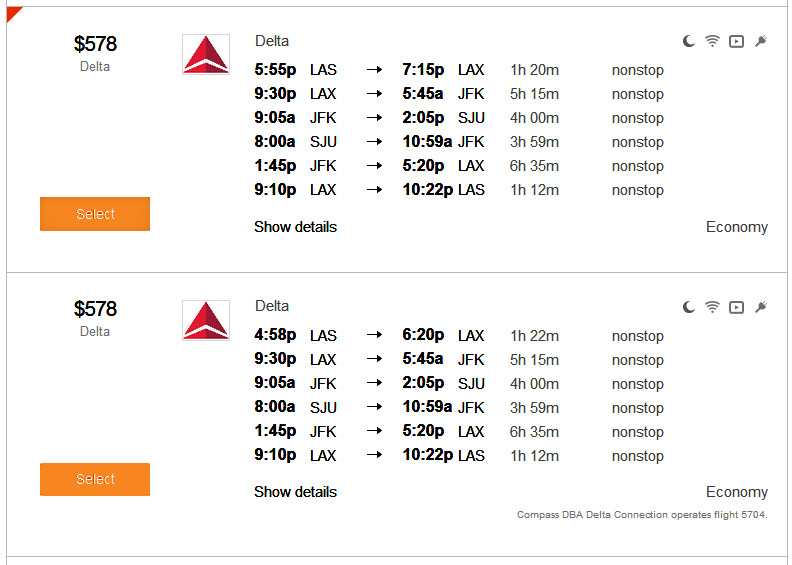
Task: Click the power outlet icon in first result
Action: click(x=760, y=42)
